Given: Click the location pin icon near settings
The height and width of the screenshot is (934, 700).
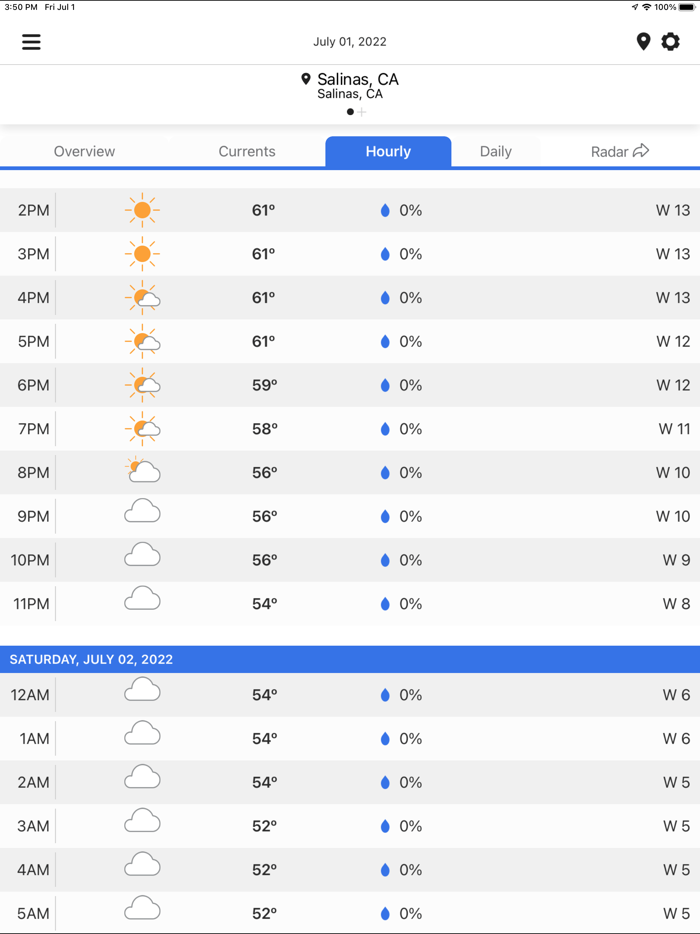Looking at the screenshot, I should point(643,42).
